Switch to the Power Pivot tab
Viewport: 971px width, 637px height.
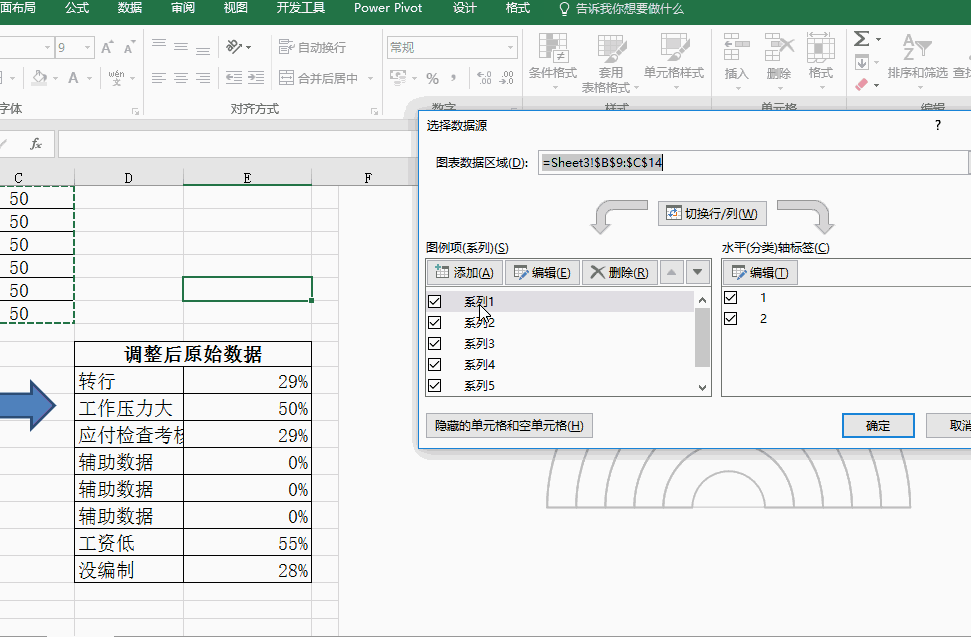[x=388, y=8]
